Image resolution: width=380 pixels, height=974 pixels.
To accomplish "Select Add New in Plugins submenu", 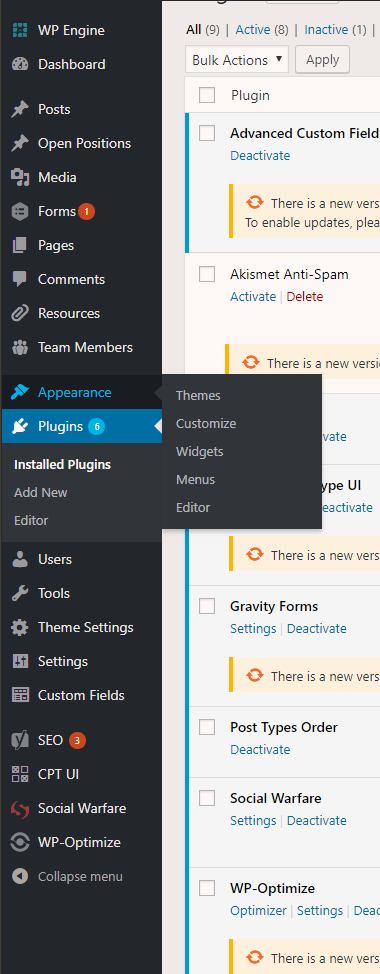I will click(x=40, y=493).
